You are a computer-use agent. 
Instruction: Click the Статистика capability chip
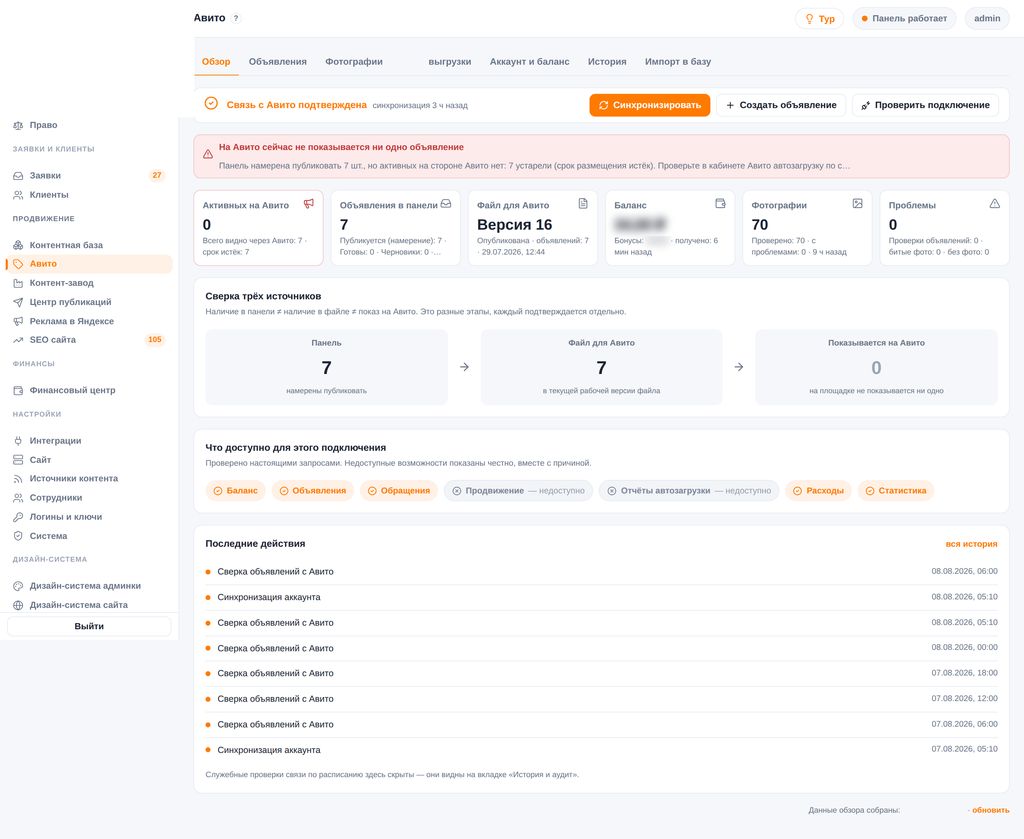[895, 491]
